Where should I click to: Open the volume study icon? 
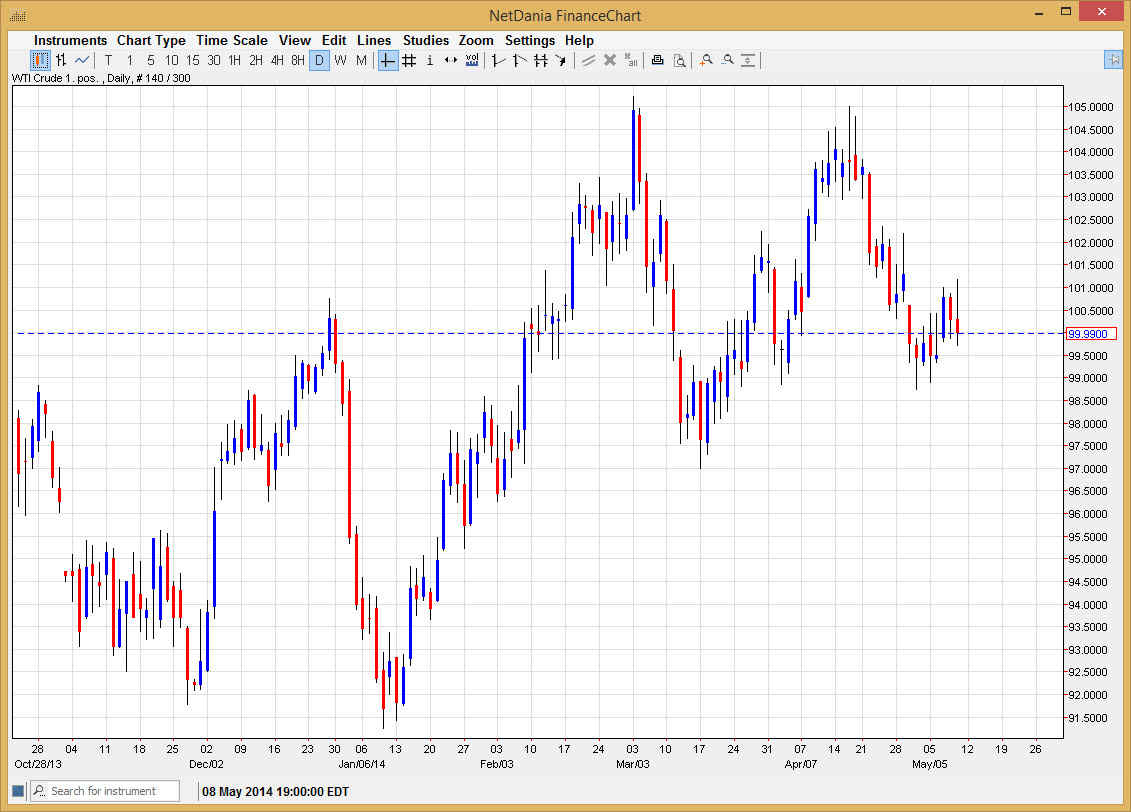click(x=472, y=60)
